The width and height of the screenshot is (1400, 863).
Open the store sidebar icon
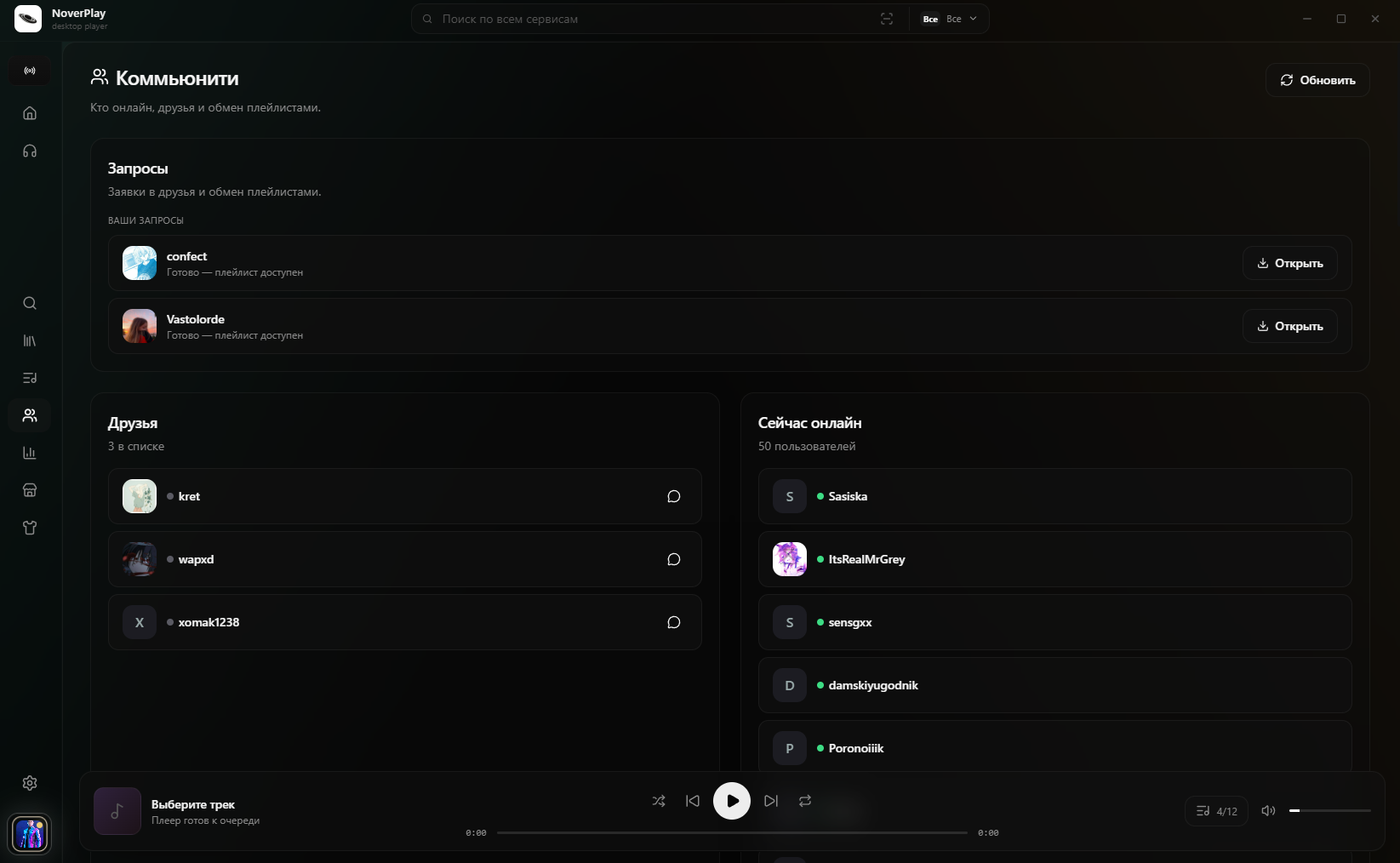[30, 490]
